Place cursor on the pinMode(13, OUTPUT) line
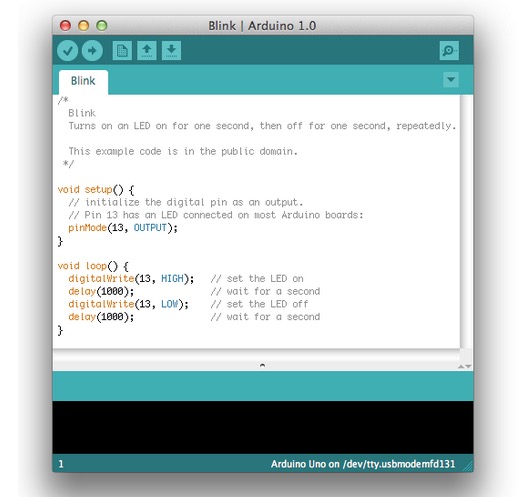The width and height of the screenshot is (522, 497). [123, 228]
